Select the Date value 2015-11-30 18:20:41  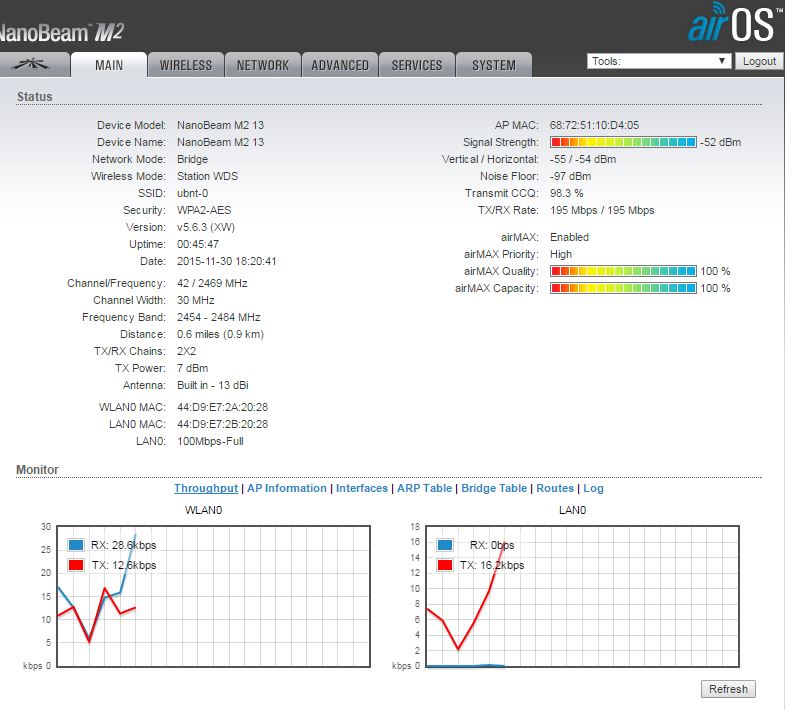click(226, 261)
